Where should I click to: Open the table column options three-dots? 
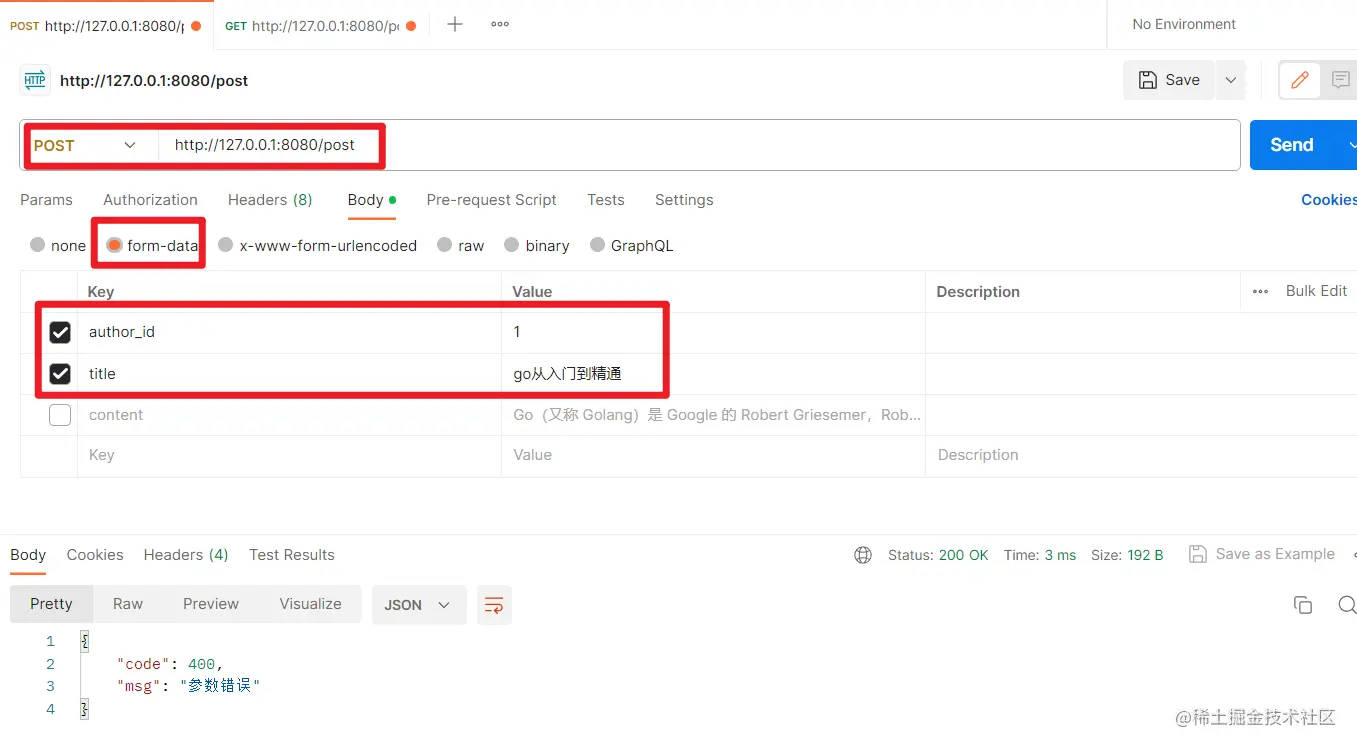click(x=1260, y=291)
